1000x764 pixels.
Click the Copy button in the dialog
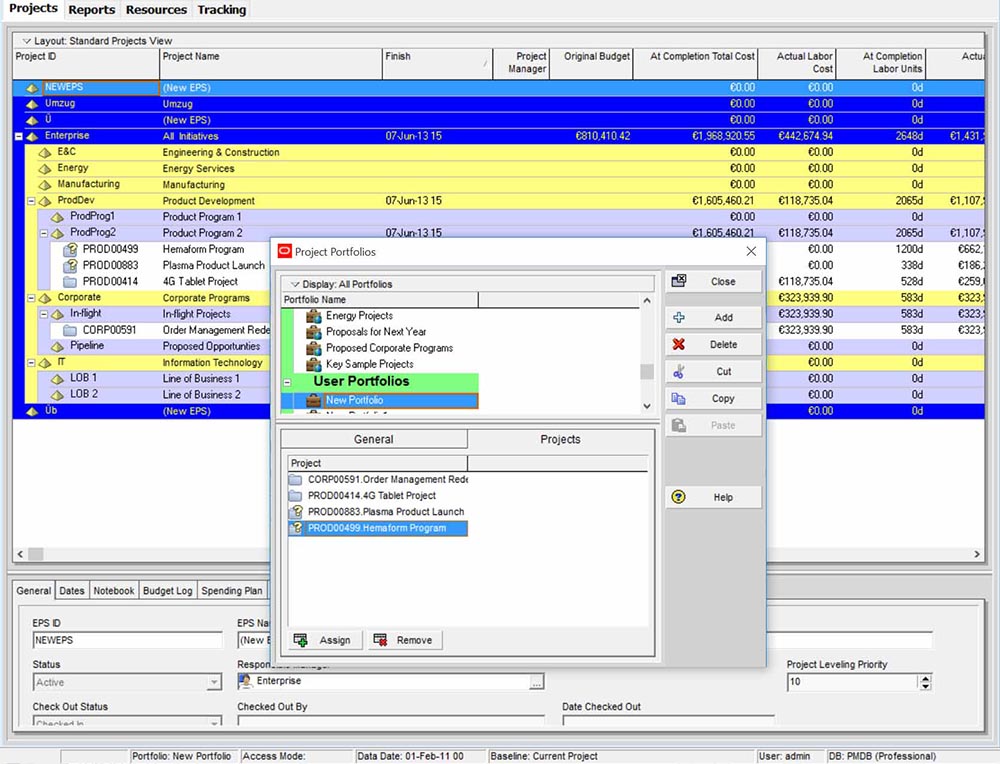[x=713, y=399]
